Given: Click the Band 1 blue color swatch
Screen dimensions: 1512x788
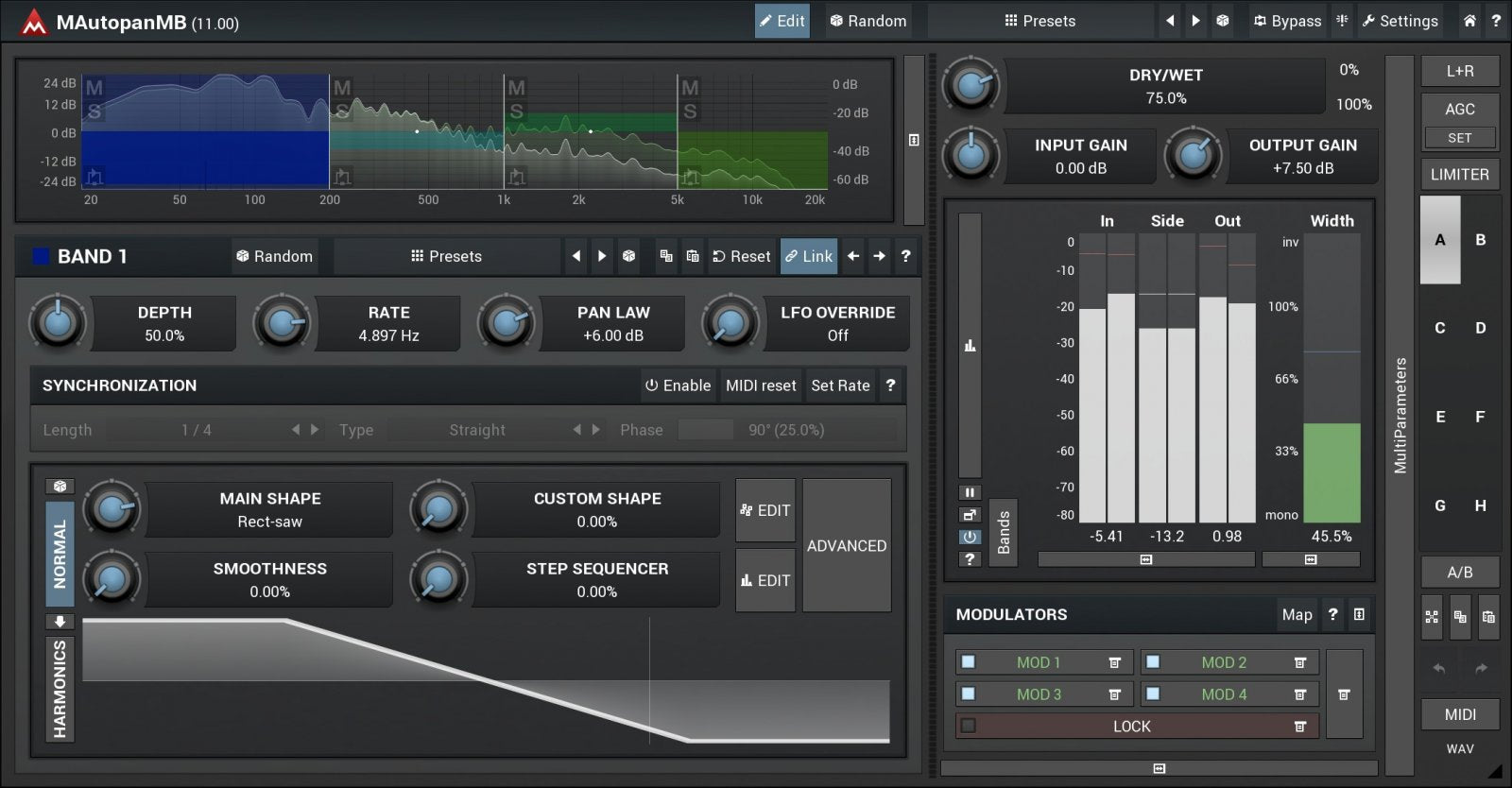Looking at the screenshot, I should pyautogui.click(x=42, y=256).
